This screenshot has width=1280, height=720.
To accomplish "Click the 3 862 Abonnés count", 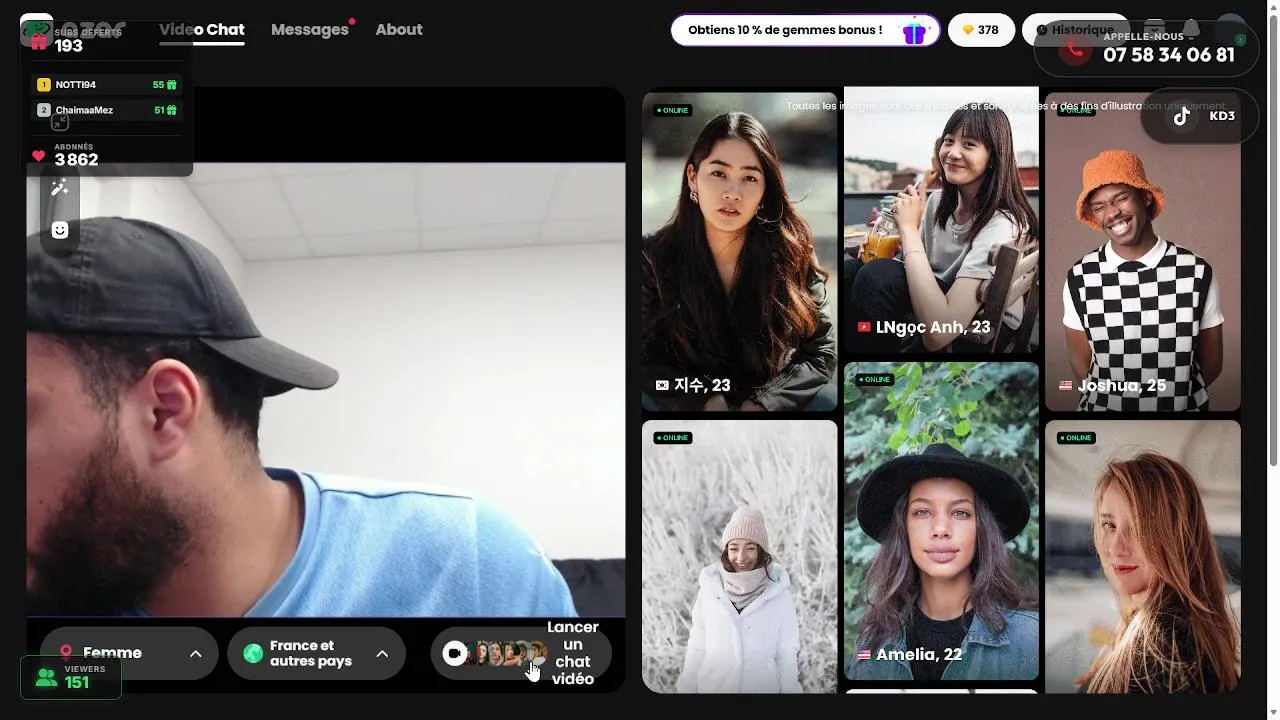I will pos(76,160).
